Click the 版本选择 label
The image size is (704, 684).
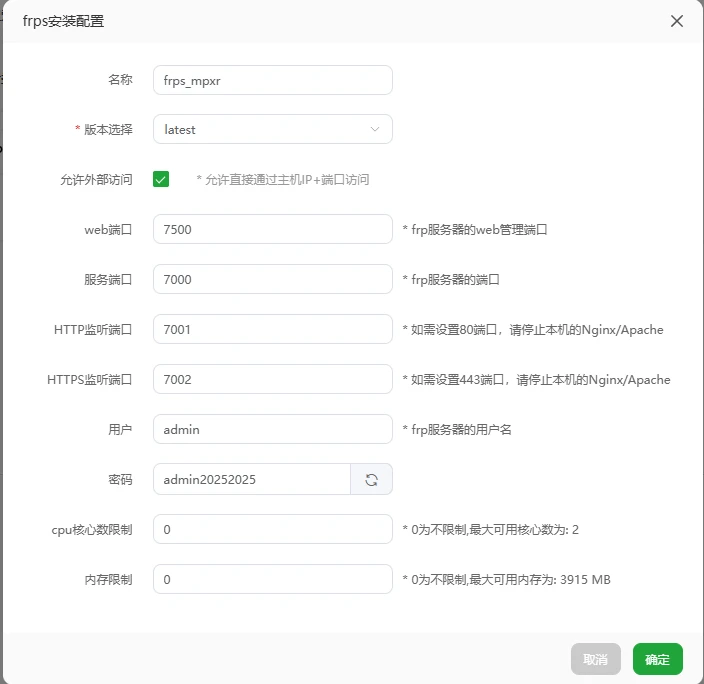(108, 129)
